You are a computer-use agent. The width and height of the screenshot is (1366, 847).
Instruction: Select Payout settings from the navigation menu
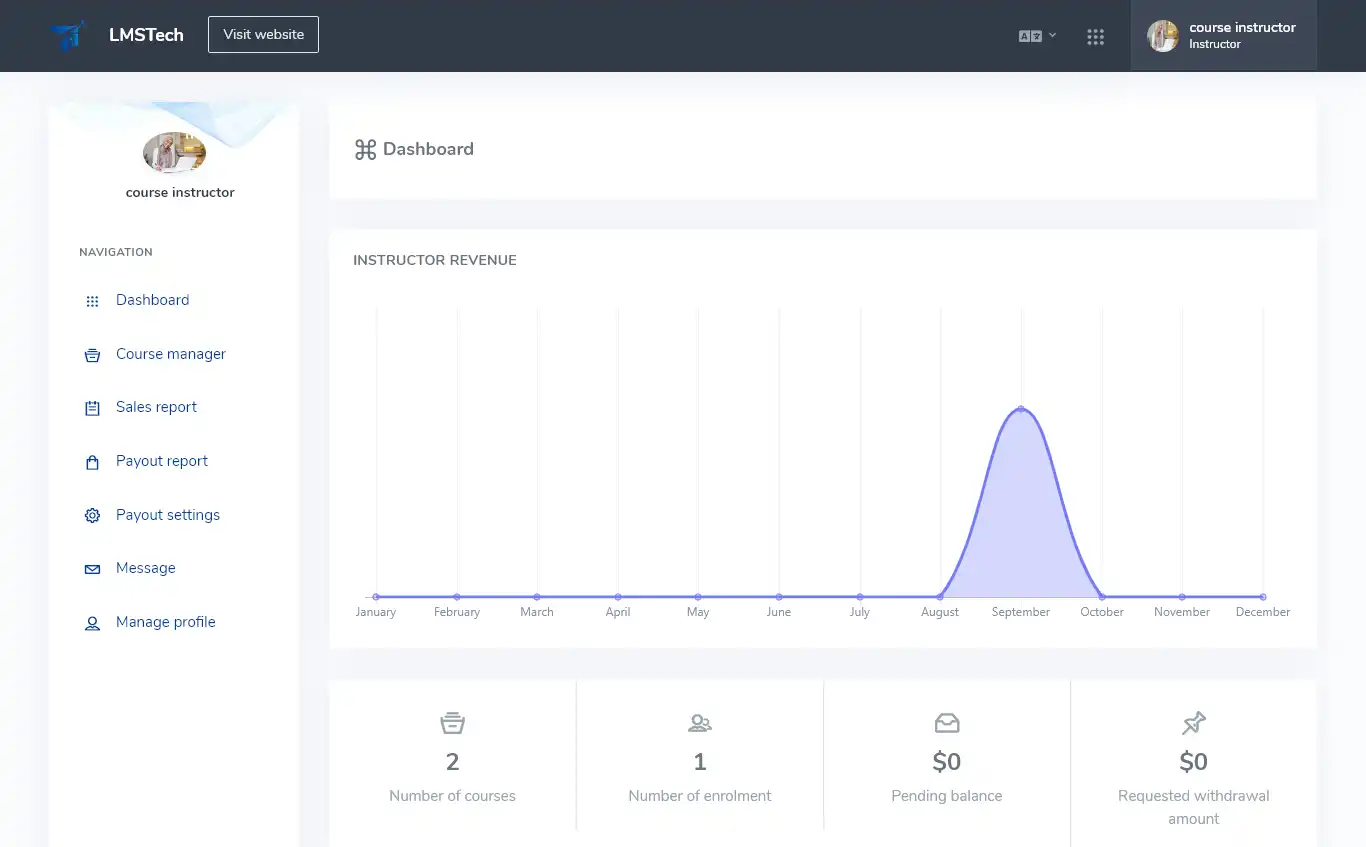point(168,514)
